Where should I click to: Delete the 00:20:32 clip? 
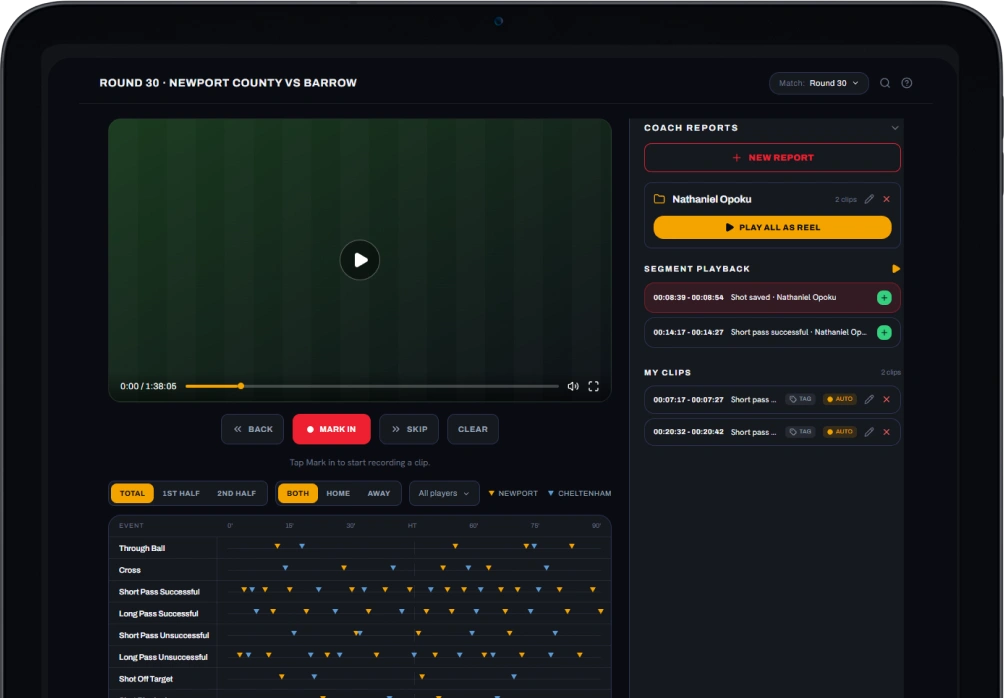coord(887,432)
